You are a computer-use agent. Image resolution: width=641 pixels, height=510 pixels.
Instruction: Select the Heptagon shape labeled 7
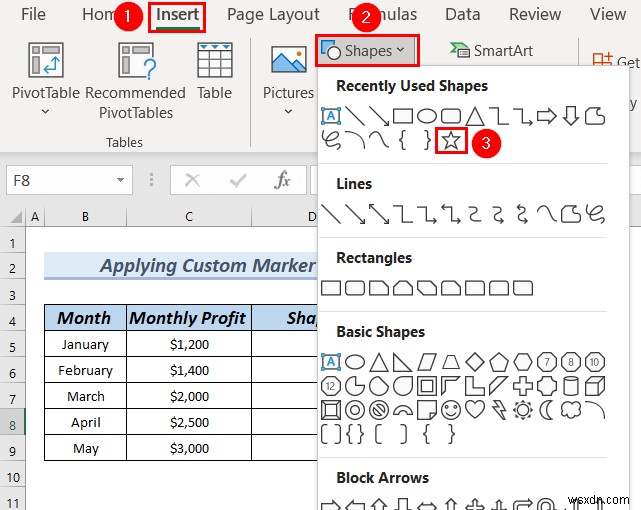547,362
